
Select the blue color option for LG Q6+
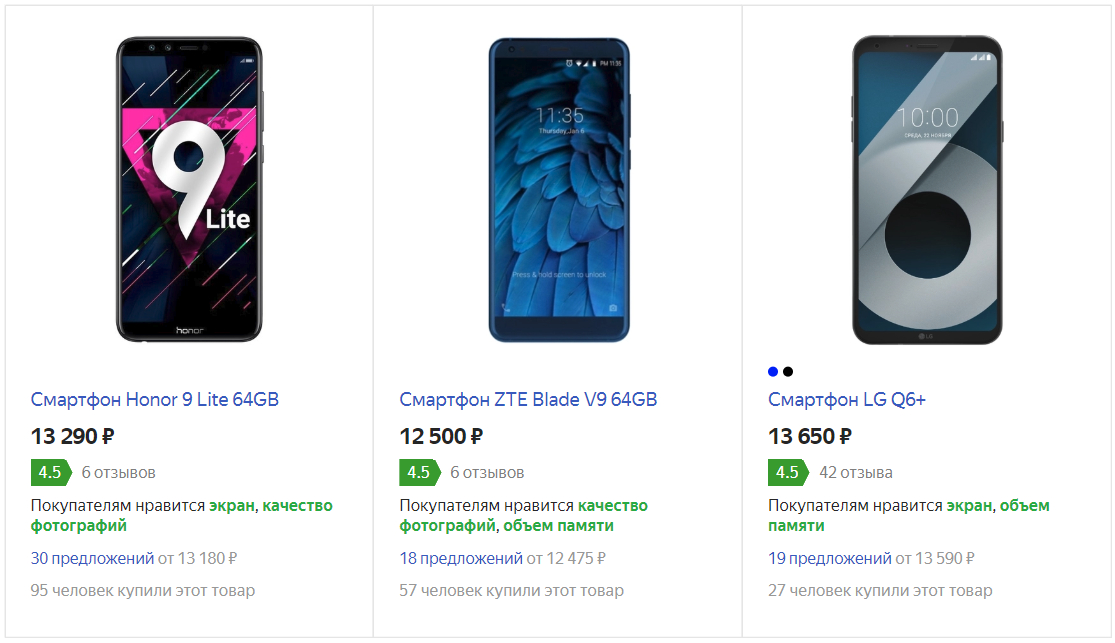tap(773, 372)
